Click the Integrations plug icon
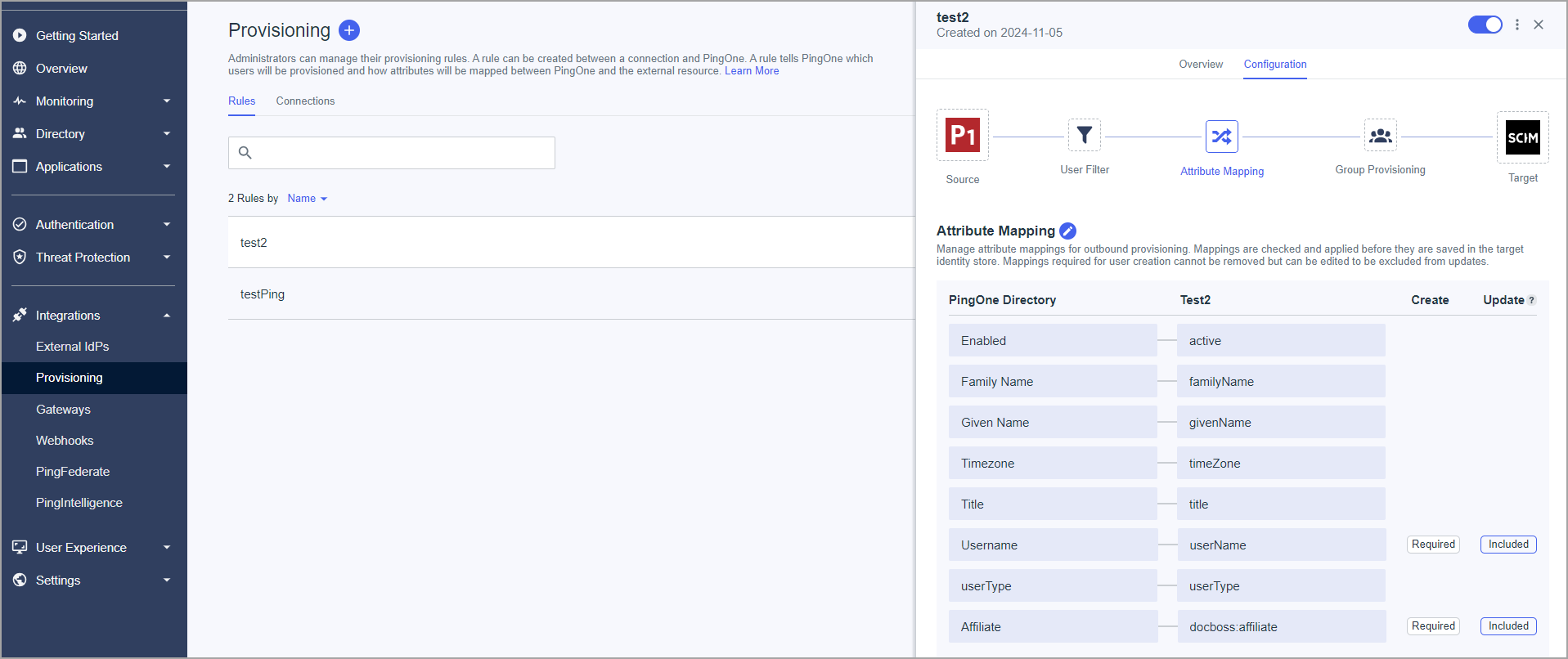 pos(20,315)
